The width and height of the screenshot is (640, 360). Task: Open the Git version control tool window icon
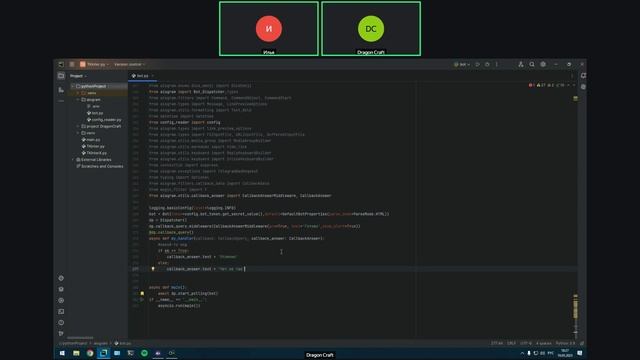coord(61,333)
